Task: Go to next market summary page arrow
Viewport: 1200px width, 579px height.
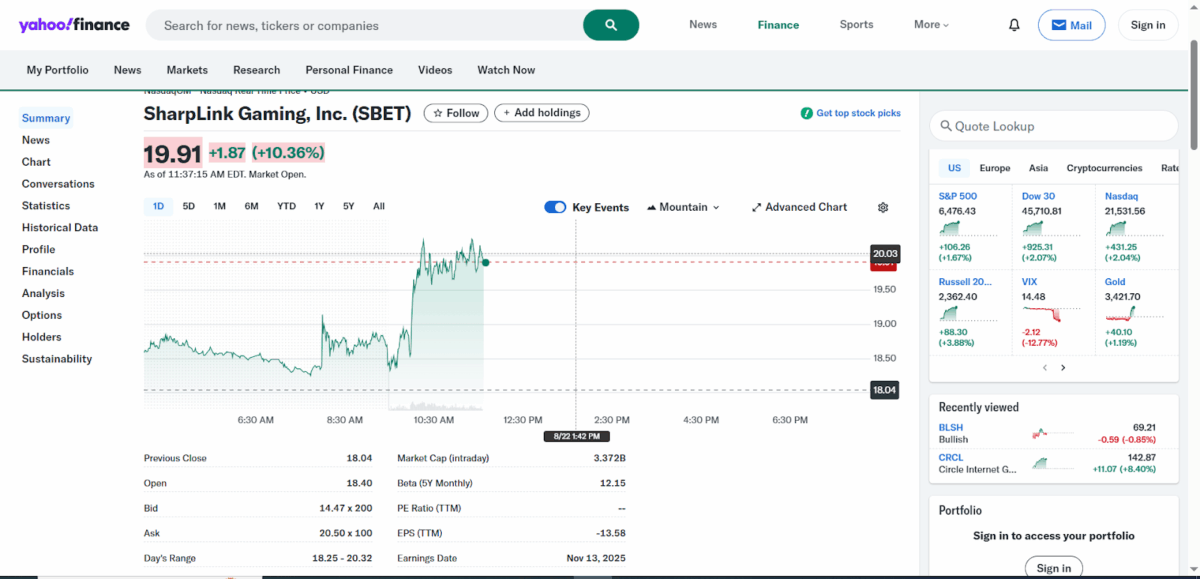Action: click(1063, 367)
